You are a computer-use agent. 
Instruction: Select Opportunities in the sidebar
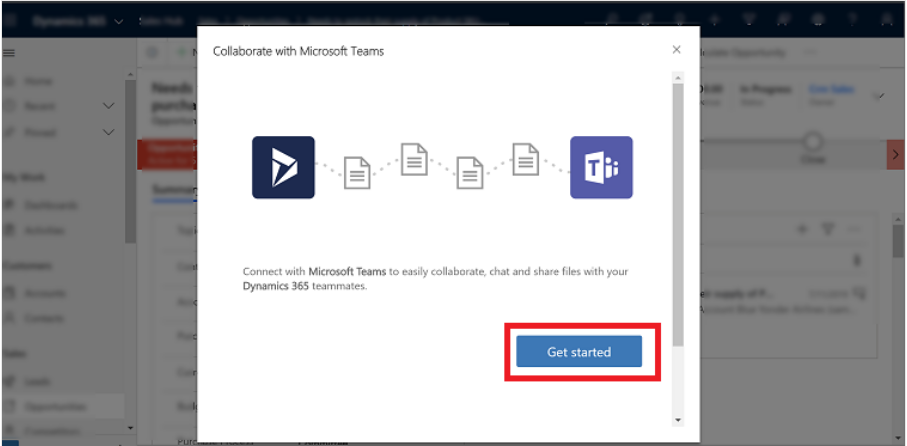pos(56,407)
